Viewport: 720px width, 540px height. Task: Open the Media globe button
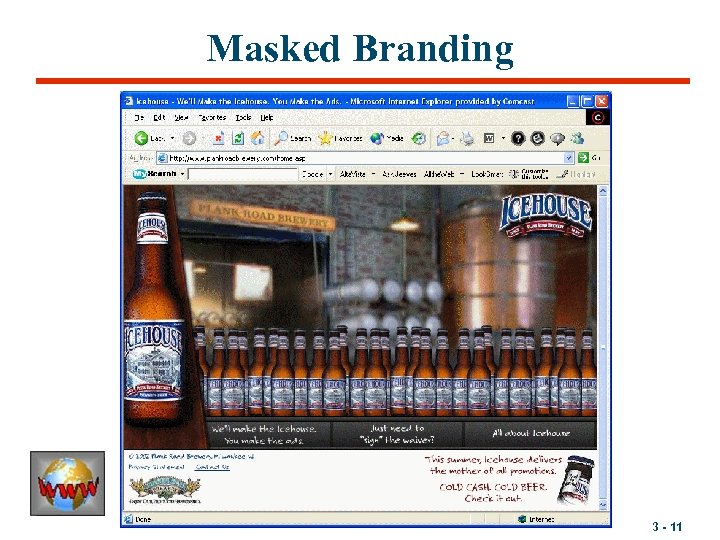click(377, 138)
